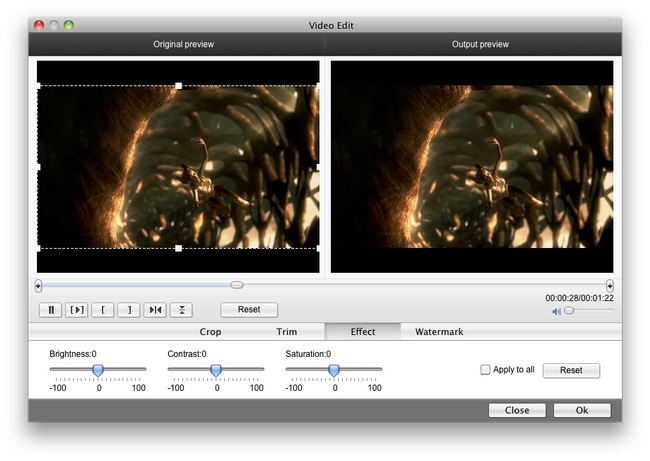Set trim end with right bracket button
Viewport: 650px width, 461px height.
point(129,310)
